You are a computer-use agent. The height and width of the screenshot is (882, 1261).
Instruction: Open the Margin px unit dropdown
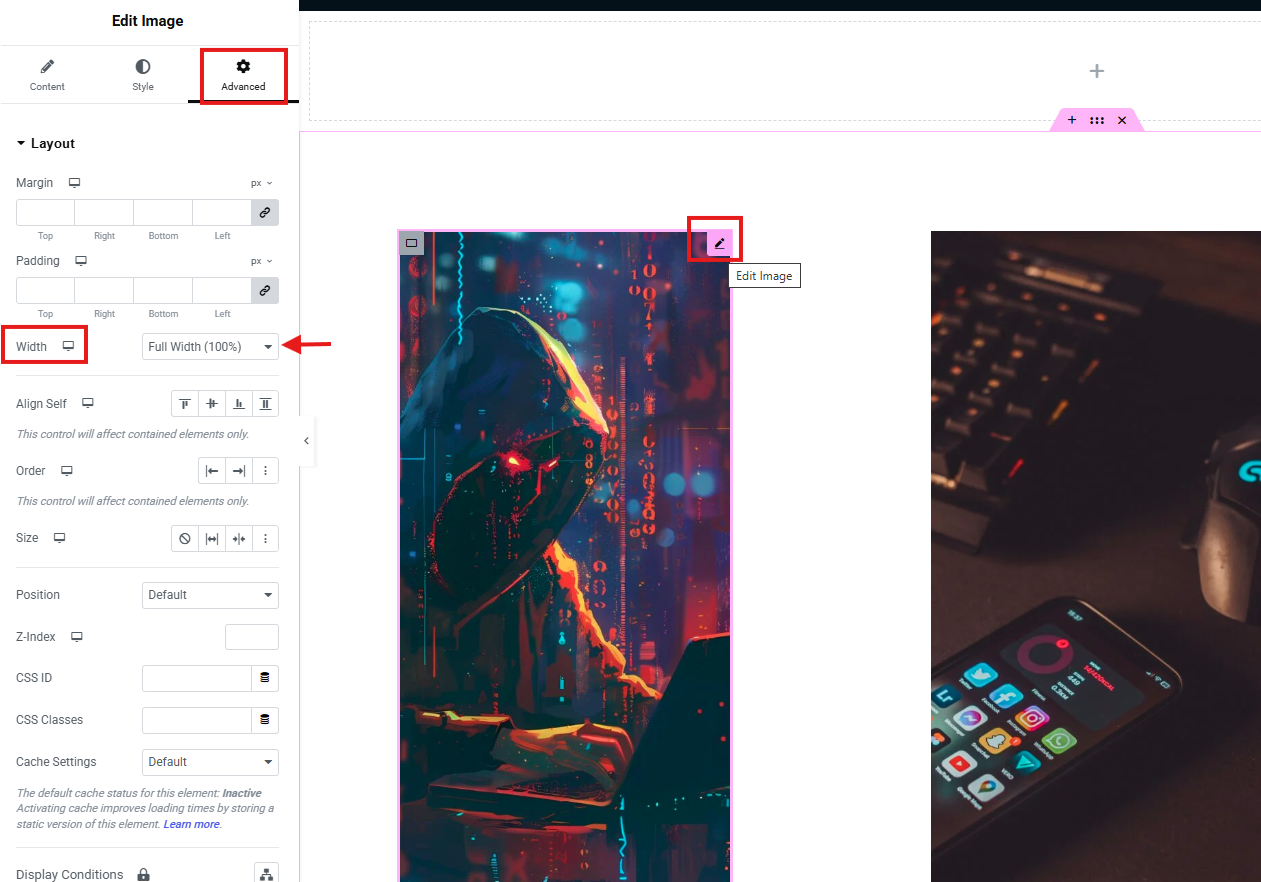[262, 184]
